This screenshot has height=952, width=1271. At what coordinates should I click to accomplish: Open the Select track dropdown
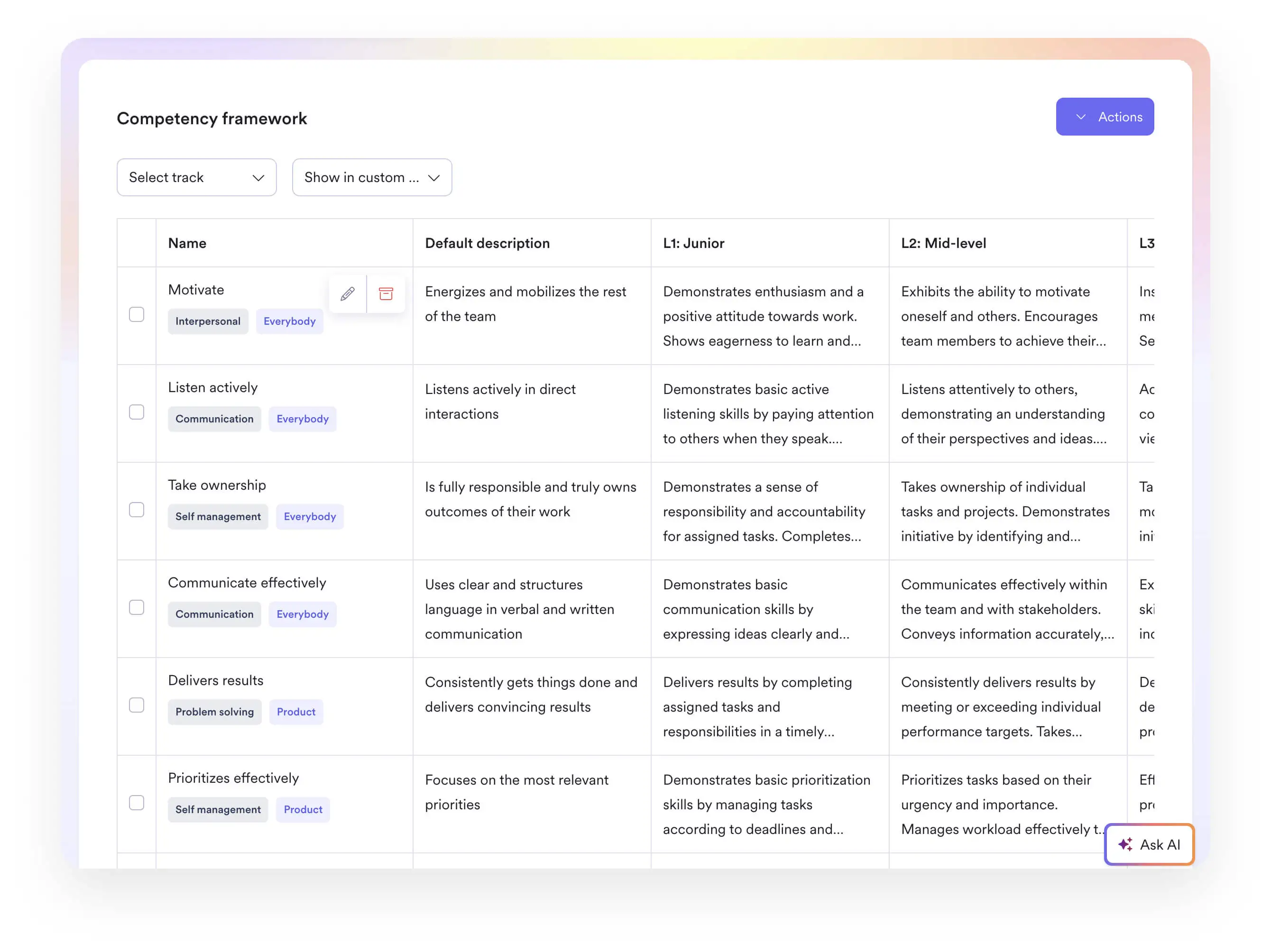click(x=196, y=177)
